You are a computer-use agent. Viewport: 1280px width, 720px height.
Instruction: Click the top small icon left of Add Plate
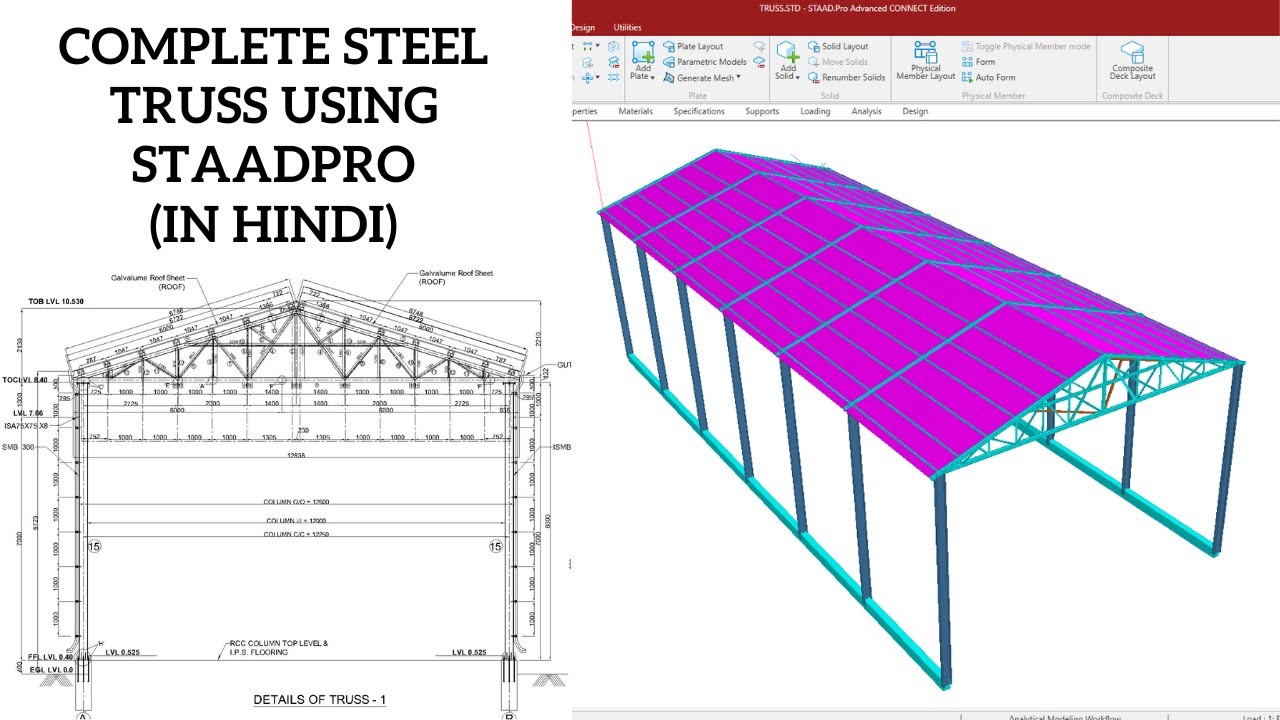coord(614,47)
